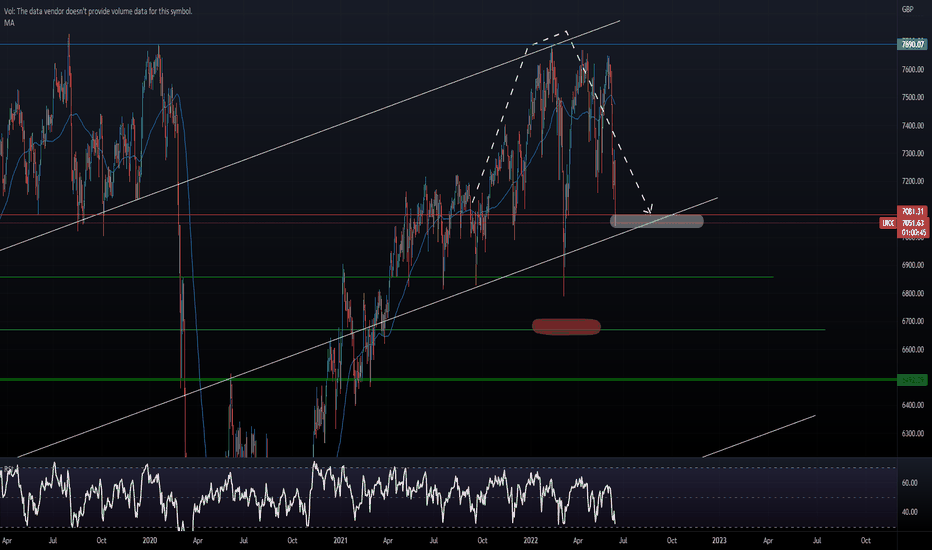The height and width of the screenshot is (550, 932).
Task: Select the MA indicator label
Action: tap(9, 23)
